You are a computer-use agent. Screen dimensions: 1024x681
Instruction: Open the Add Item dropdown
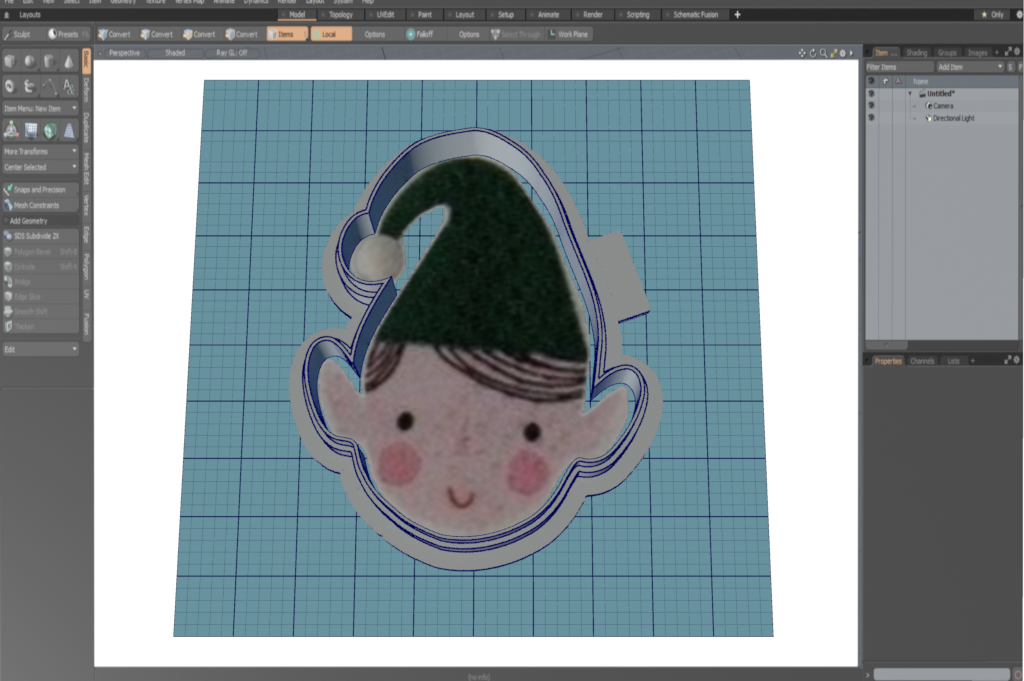[x=969, y=66]
